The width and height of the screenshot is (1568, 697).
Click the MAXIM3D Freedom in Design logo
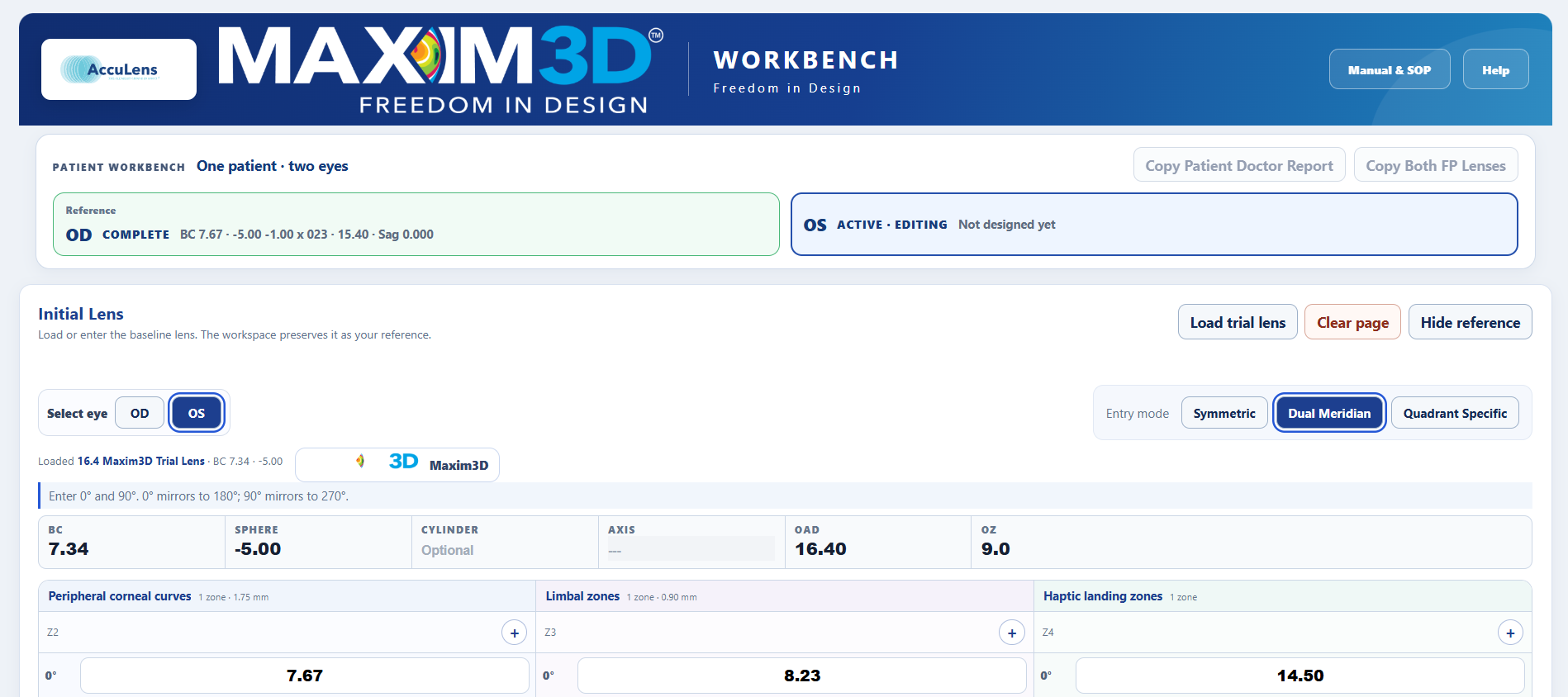440,69
